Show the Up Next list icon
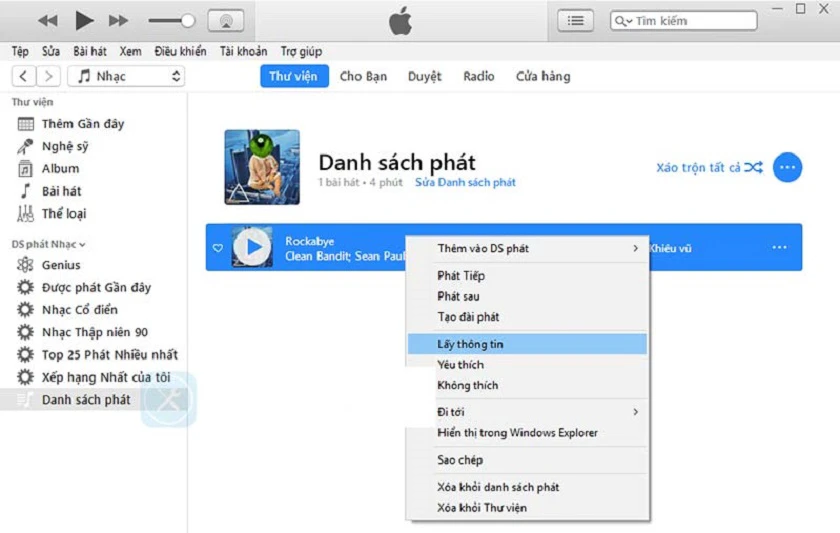 coord(575,21)
